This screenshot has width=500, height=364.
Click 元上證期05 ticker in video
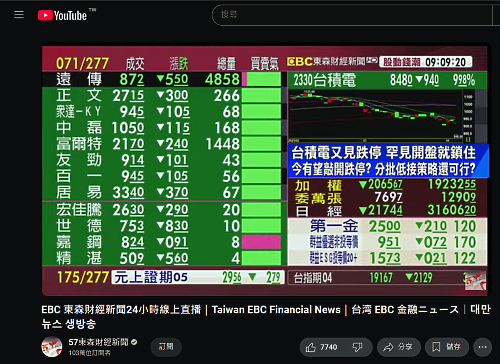point(197,277)
